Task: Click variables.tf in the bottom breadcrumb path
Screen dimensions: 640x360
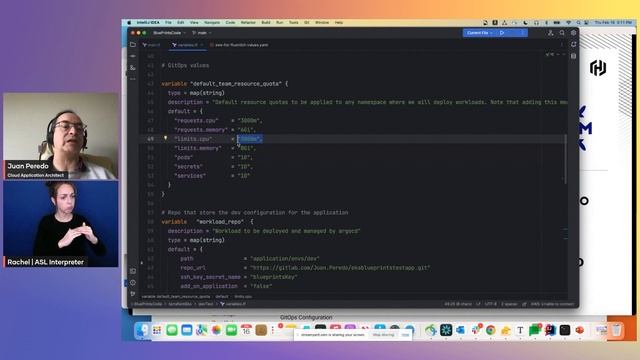Action: tap(233, 304)
